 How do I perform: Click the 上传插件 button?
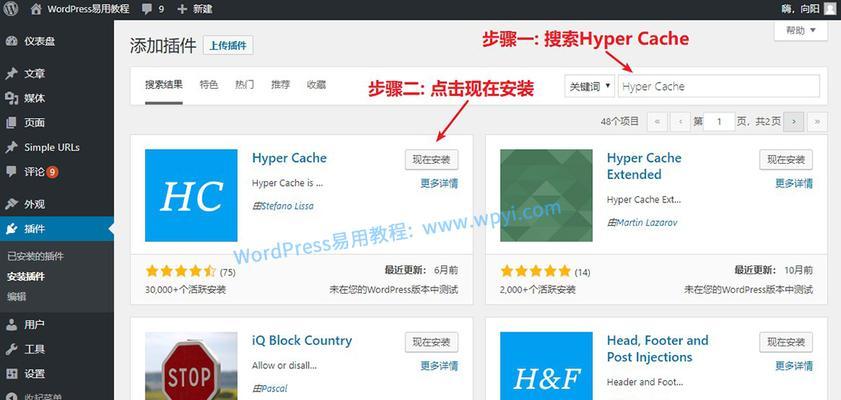pyautogui.click(x=228, y=46)
